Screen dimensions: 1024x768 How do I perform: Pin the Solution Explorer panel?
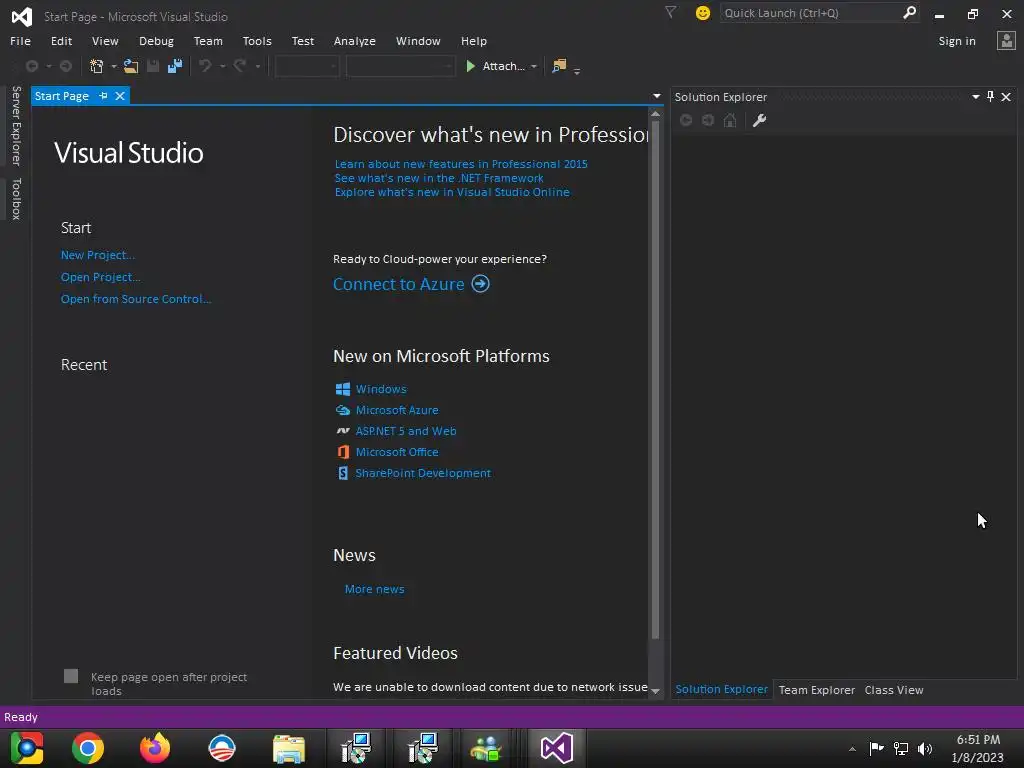(991, 97)
